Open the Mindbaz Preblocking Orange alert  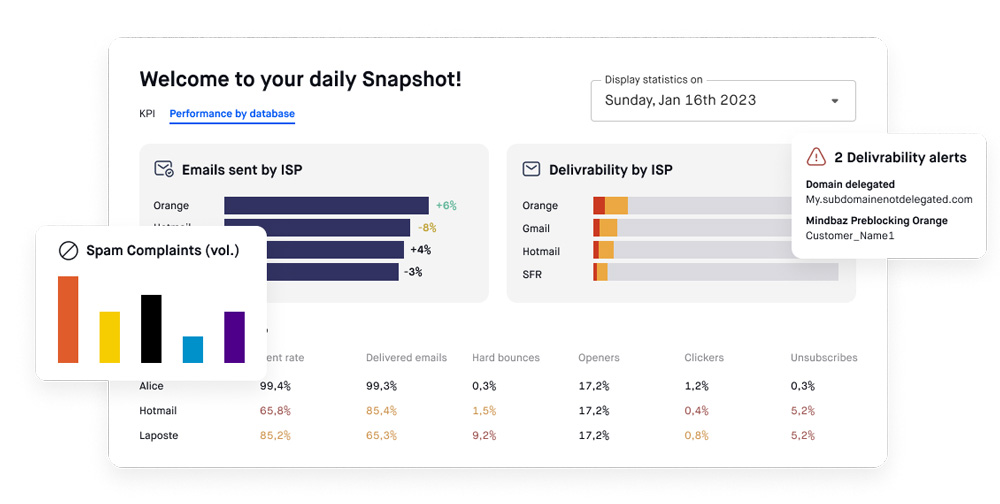(x=876, y=228)
